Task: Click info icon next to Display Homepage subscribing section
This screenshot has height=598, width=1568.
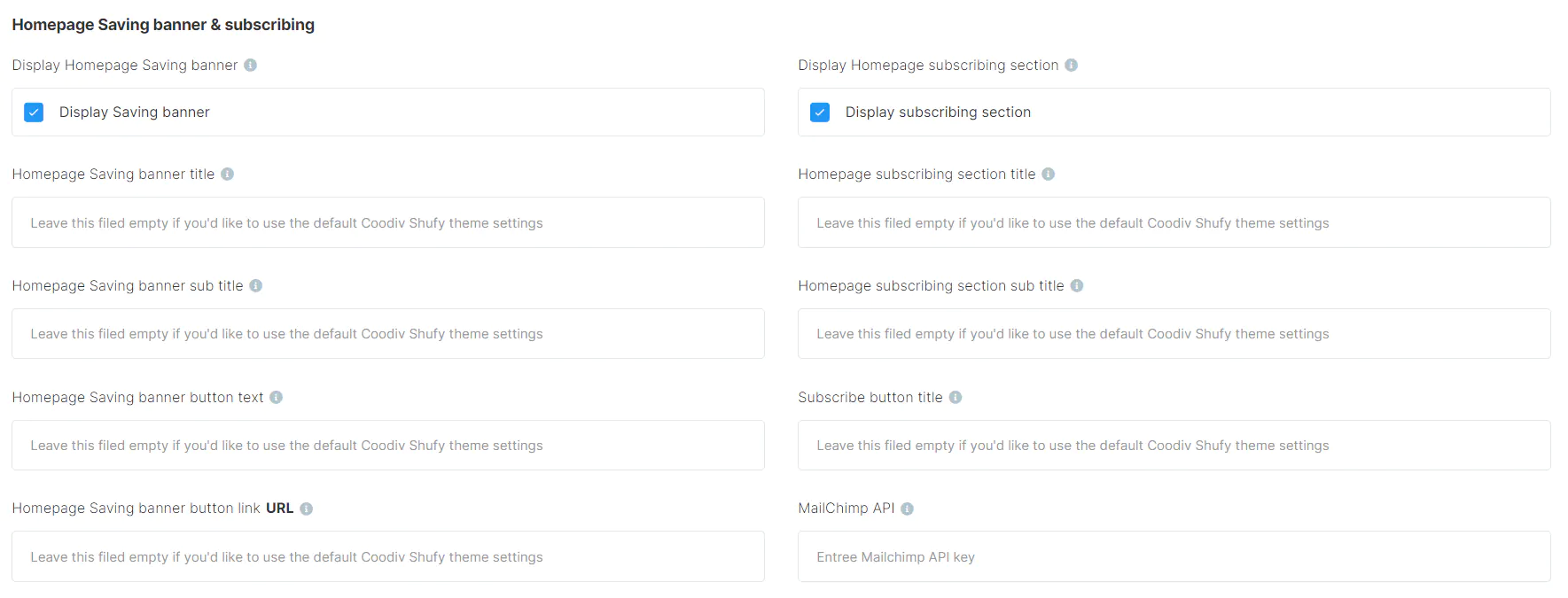Action: [1072, 65]
